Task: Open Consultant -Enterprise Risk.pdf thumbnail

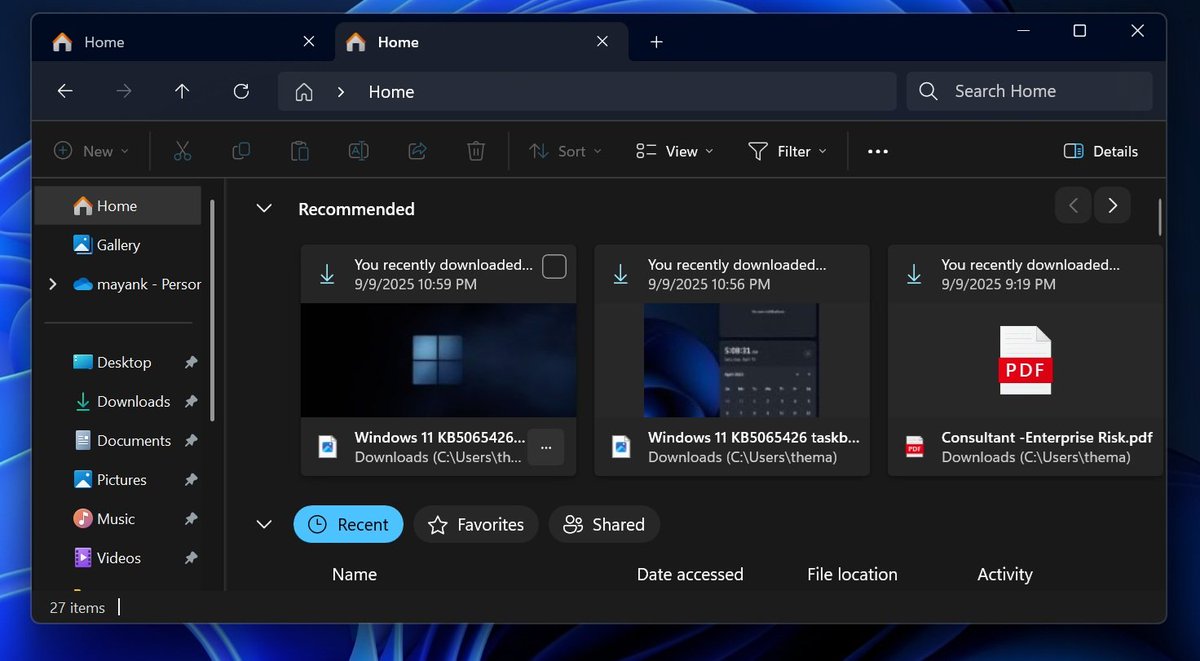Action: tap(1024, 360)
